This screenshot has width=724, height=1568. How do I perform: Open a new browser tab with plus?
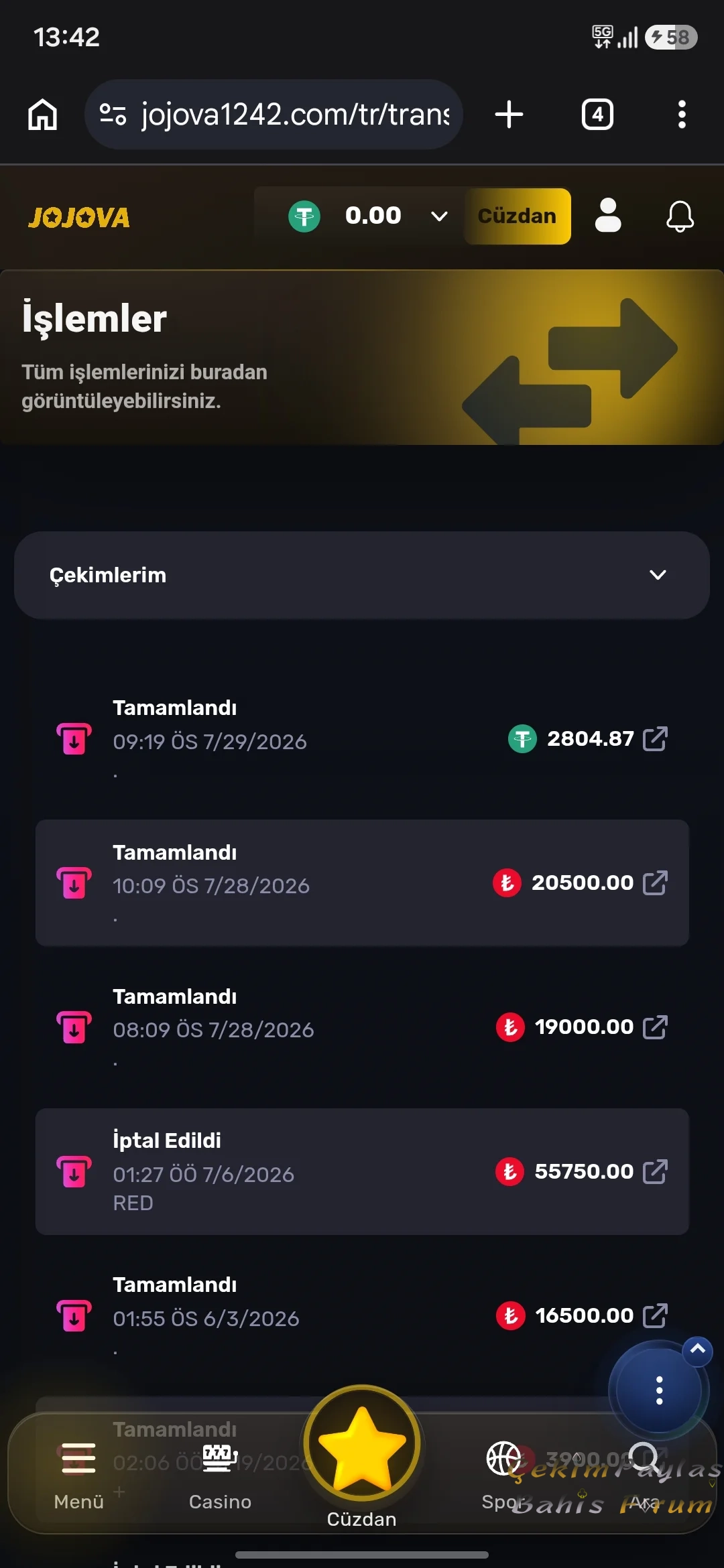pos(509,115)
